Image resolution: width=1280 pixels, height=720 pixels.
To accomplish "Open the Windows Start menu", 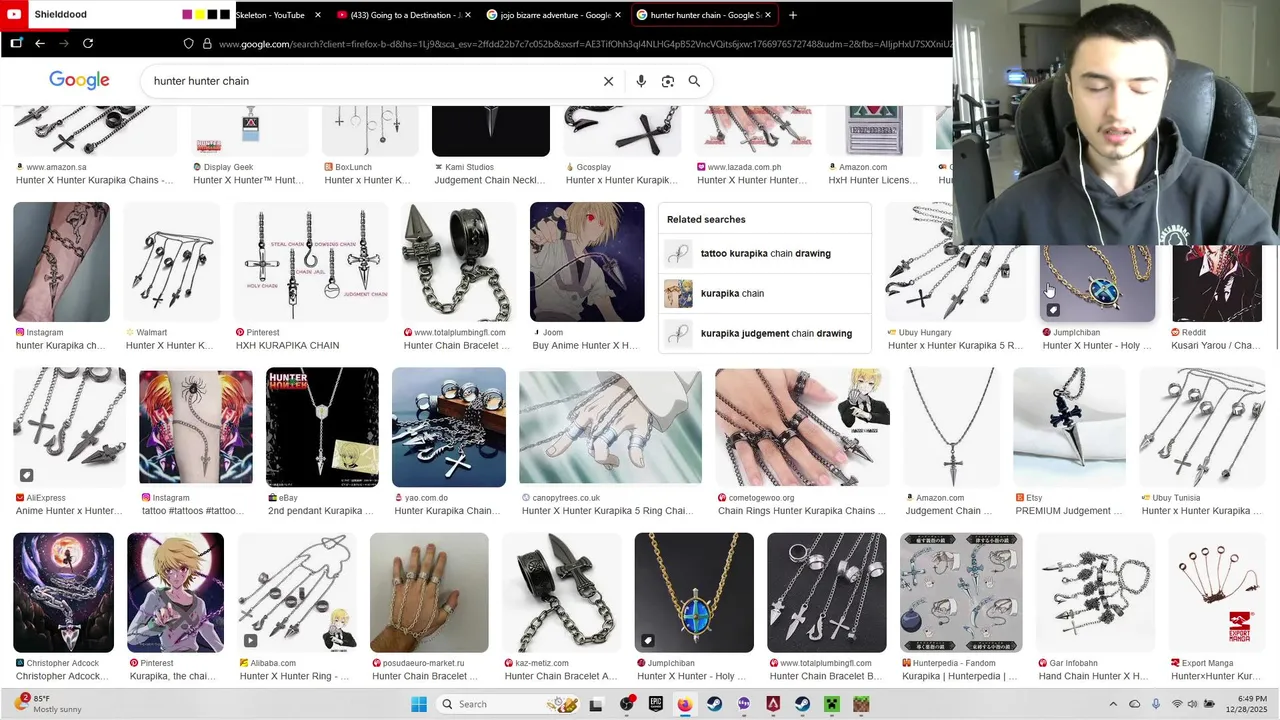I will click(419, 704).
